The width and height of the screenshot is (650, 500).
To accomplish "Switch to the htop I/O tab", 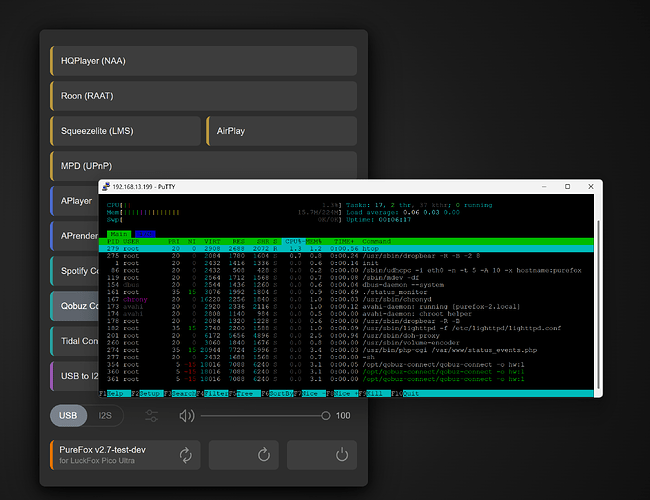I will tap(145, 234).
